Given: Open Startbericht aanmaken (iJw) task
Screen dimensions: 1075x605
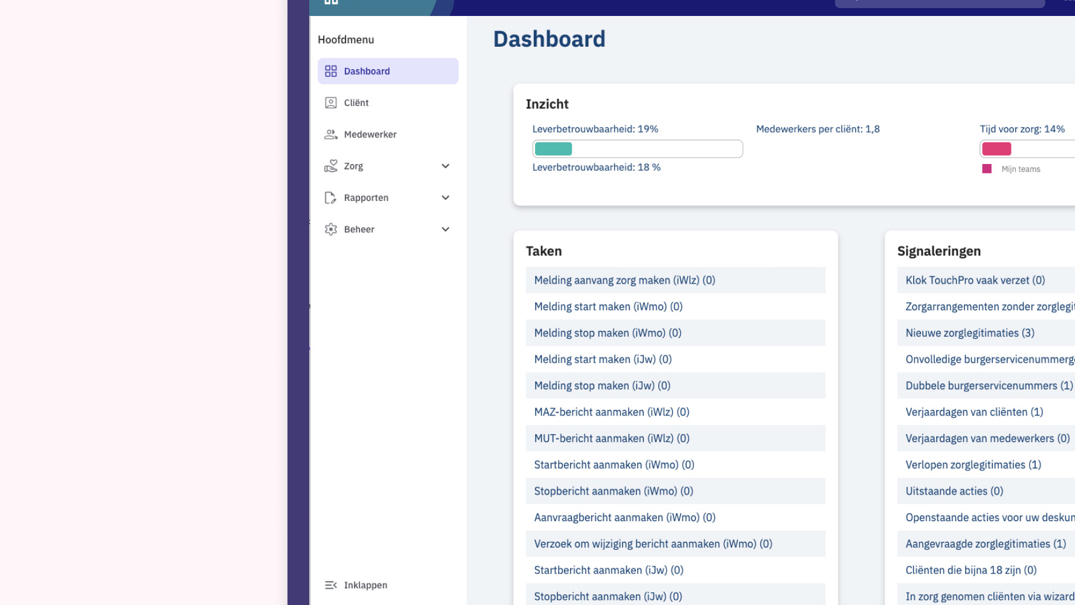Looking at the screenshot, I should (x=675, y=570).
